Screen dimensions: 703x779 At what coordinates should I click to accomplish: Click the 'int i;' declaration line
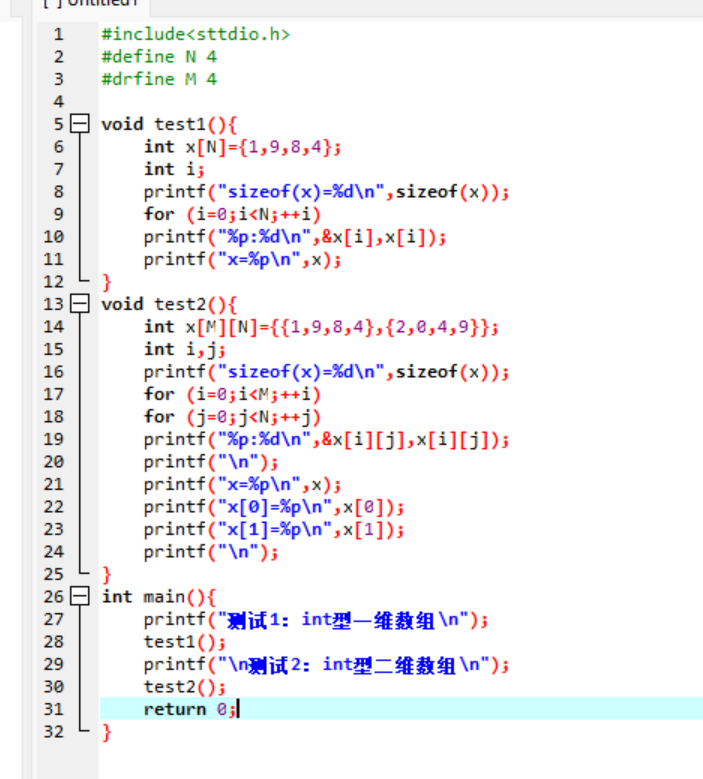174,169
